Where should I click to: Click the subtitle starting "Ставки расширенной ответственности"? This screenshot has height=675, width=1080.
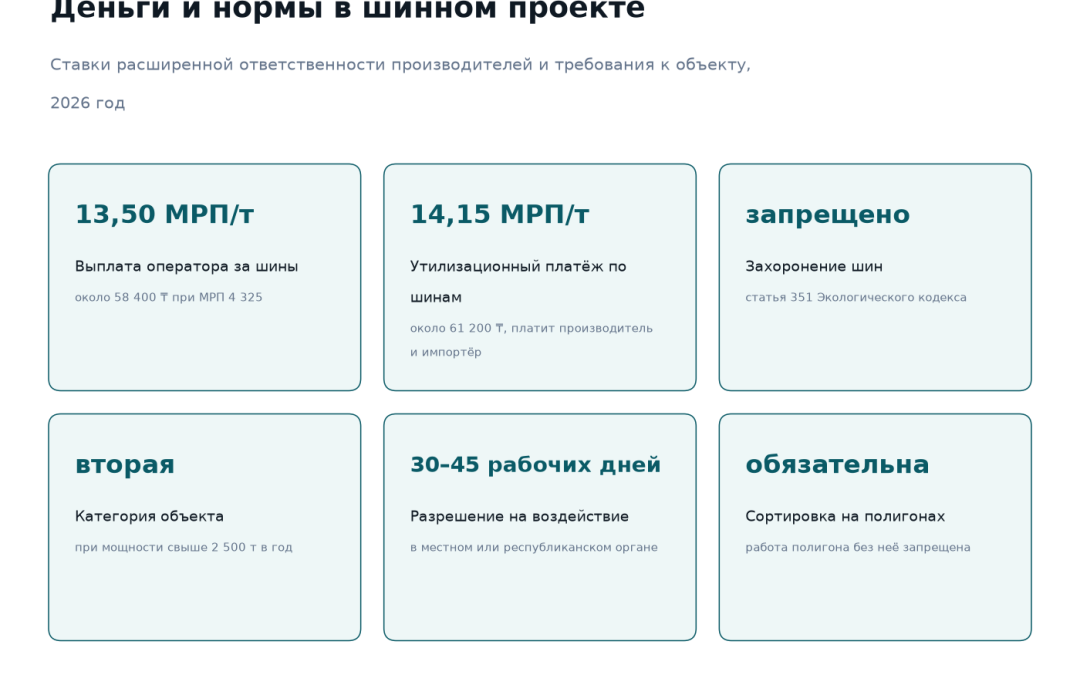click(400, 65)
